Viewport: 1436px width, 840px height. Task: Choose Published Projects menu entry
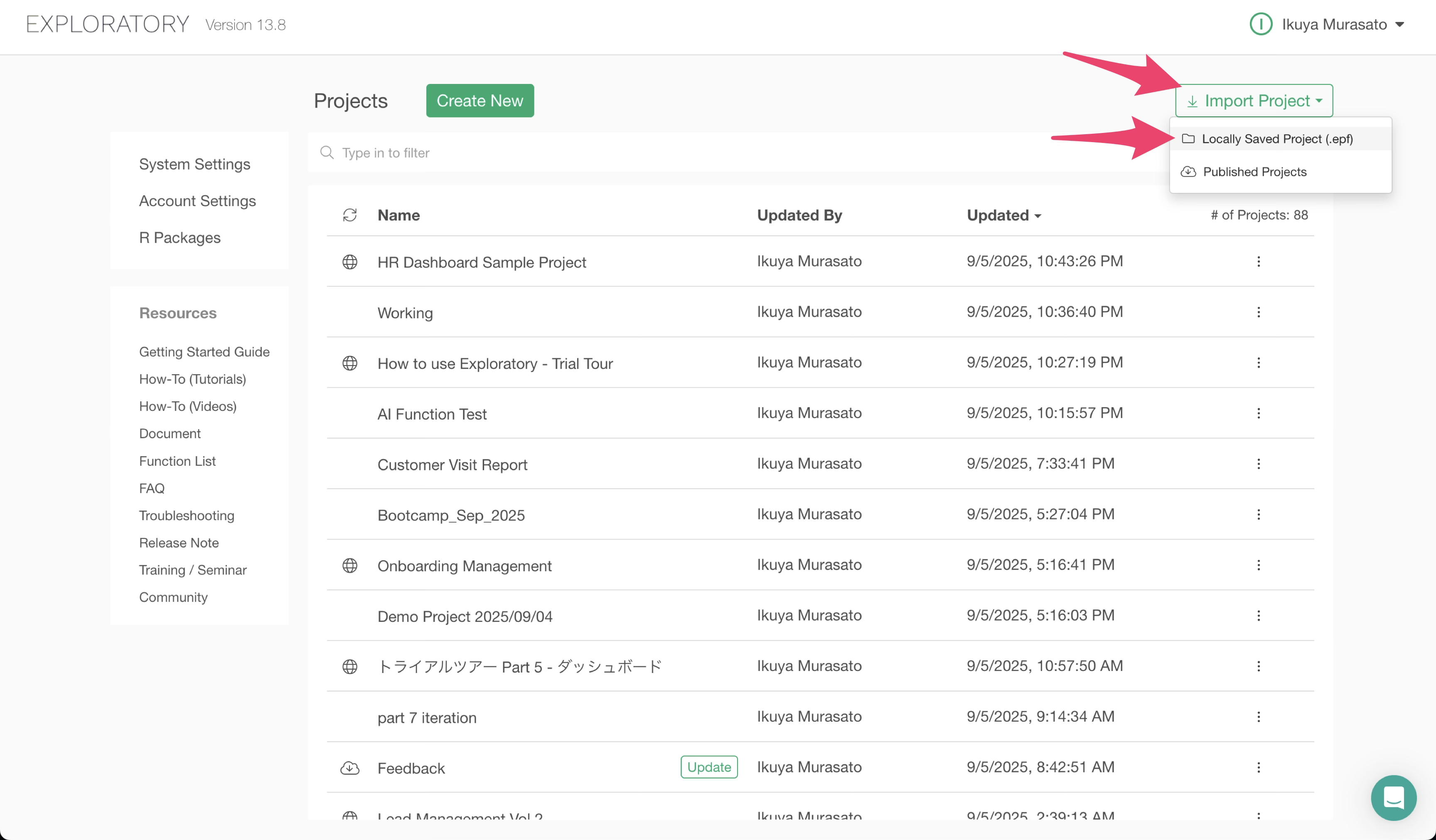(1281, 172)
